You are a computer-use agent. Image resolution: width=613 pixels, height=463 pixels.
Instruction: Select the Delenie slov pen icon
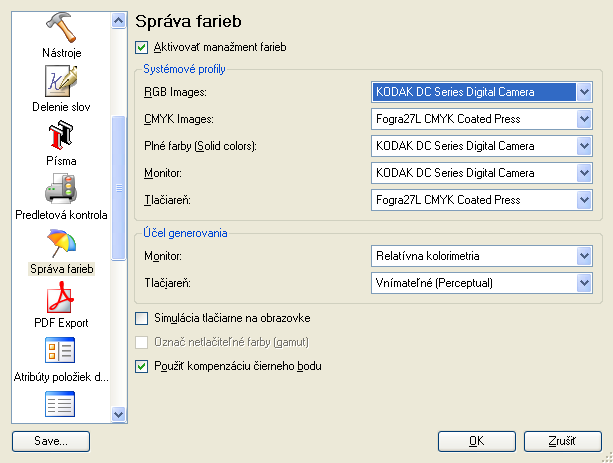click(61, 81)
